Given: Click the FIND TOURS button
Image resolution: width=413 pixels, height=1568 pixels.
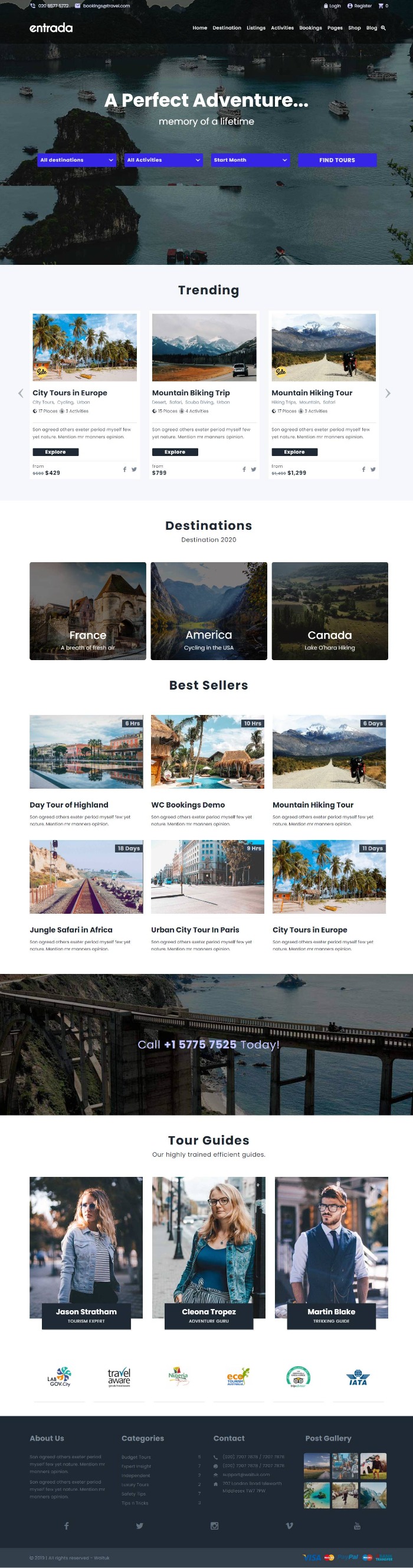Looking at the screenshot, I should [337, 160].
